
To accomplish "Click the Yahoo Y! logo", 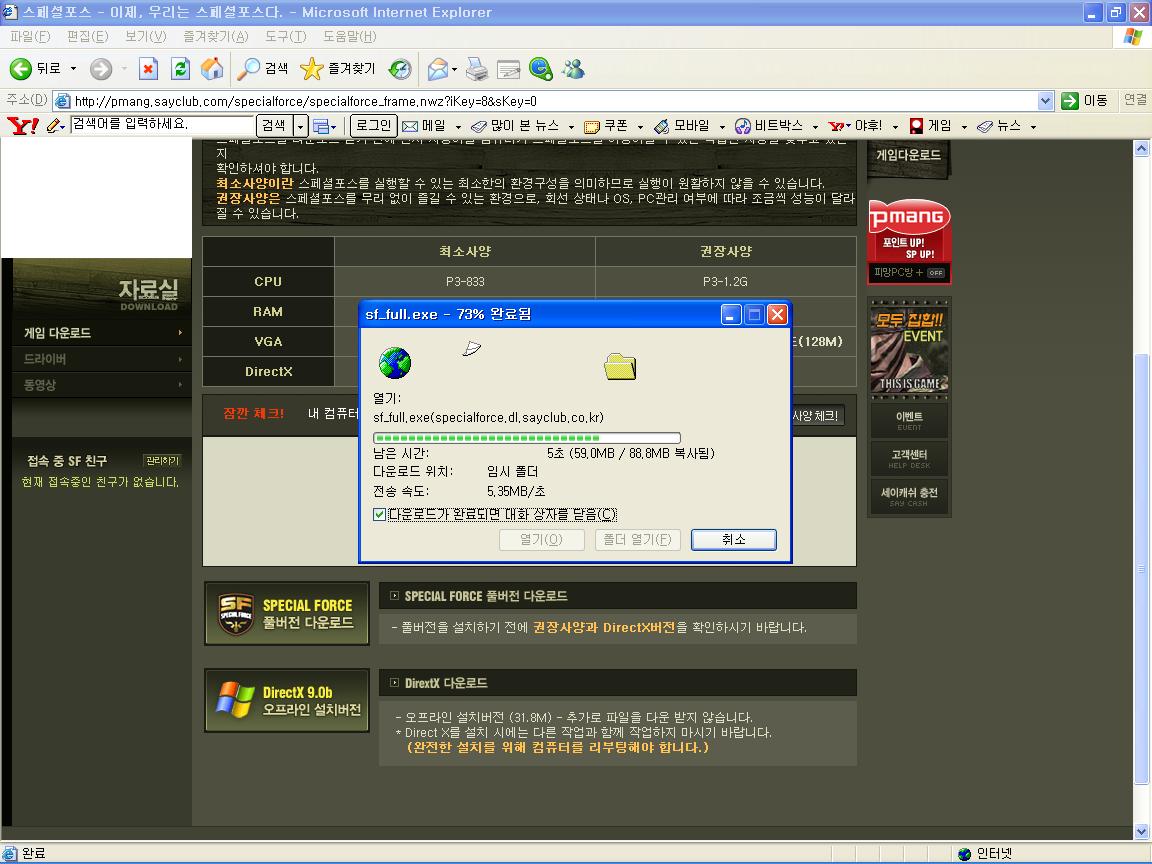I will (x=23, y=126).
